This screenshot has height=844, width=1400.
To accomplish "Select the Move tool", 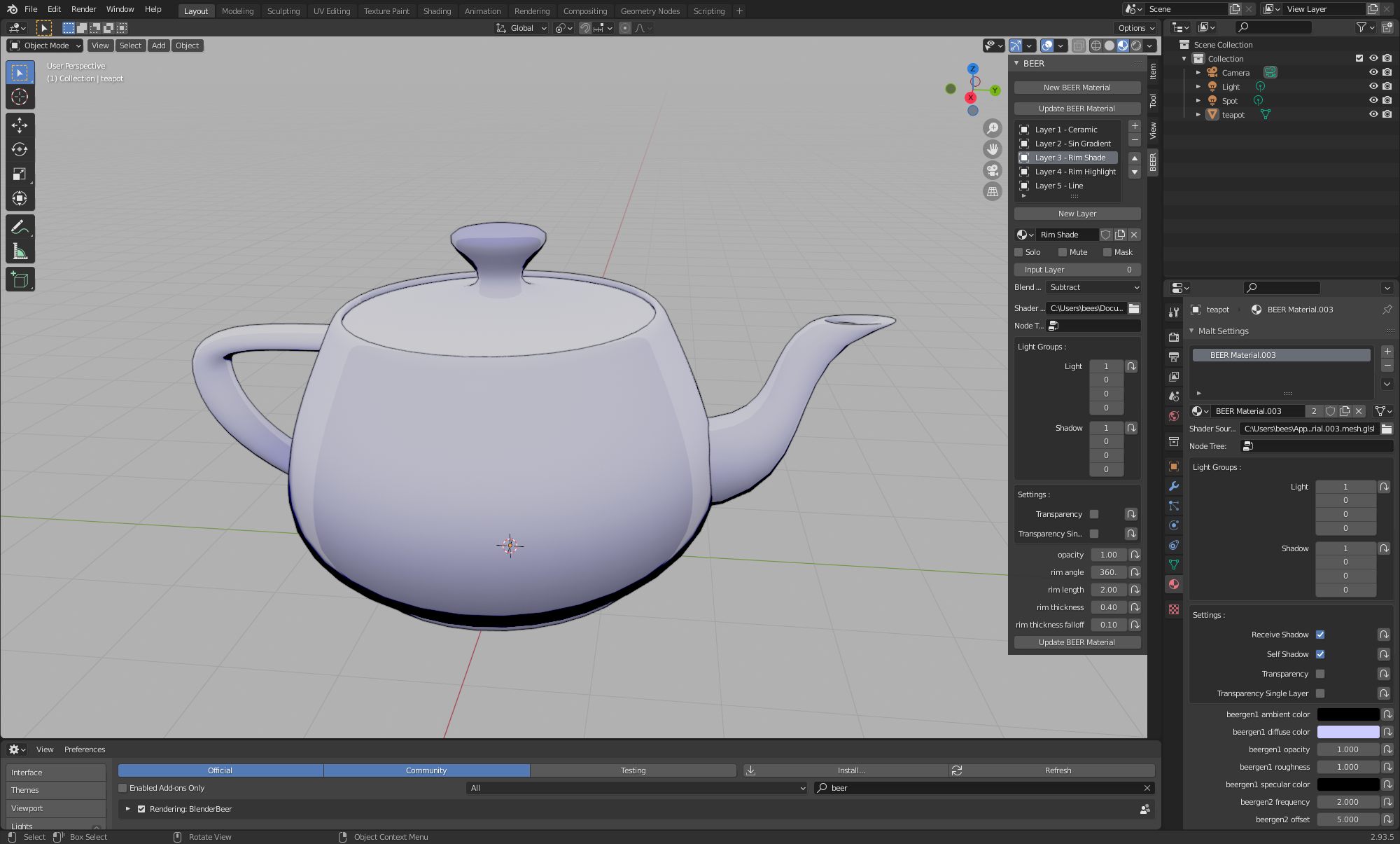I will 20,125.
